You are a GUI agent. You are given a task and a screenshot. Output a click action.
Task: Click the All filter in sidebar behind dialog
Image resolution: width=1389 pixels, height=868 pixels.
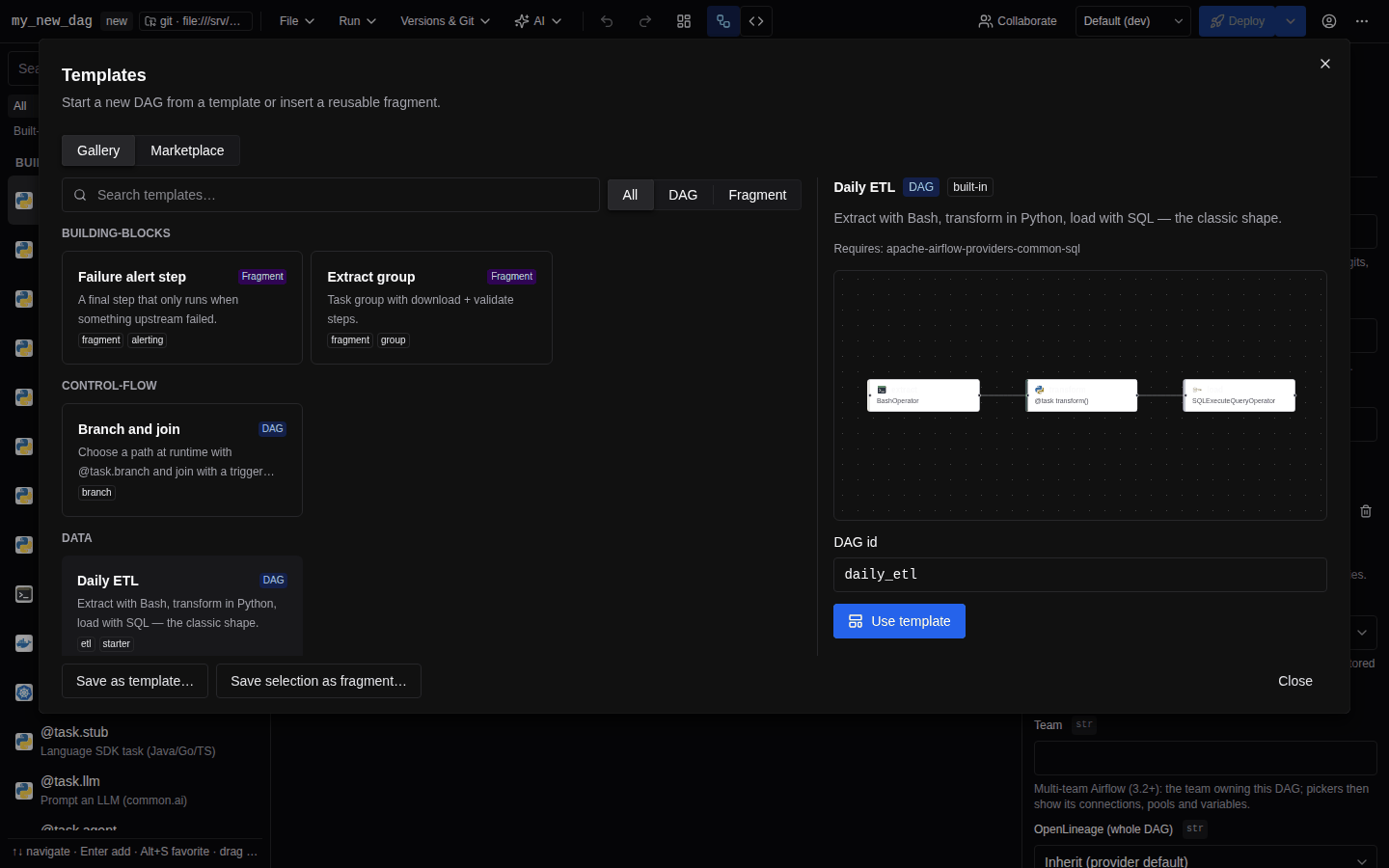pyautogui.click(x=20, y=106)
